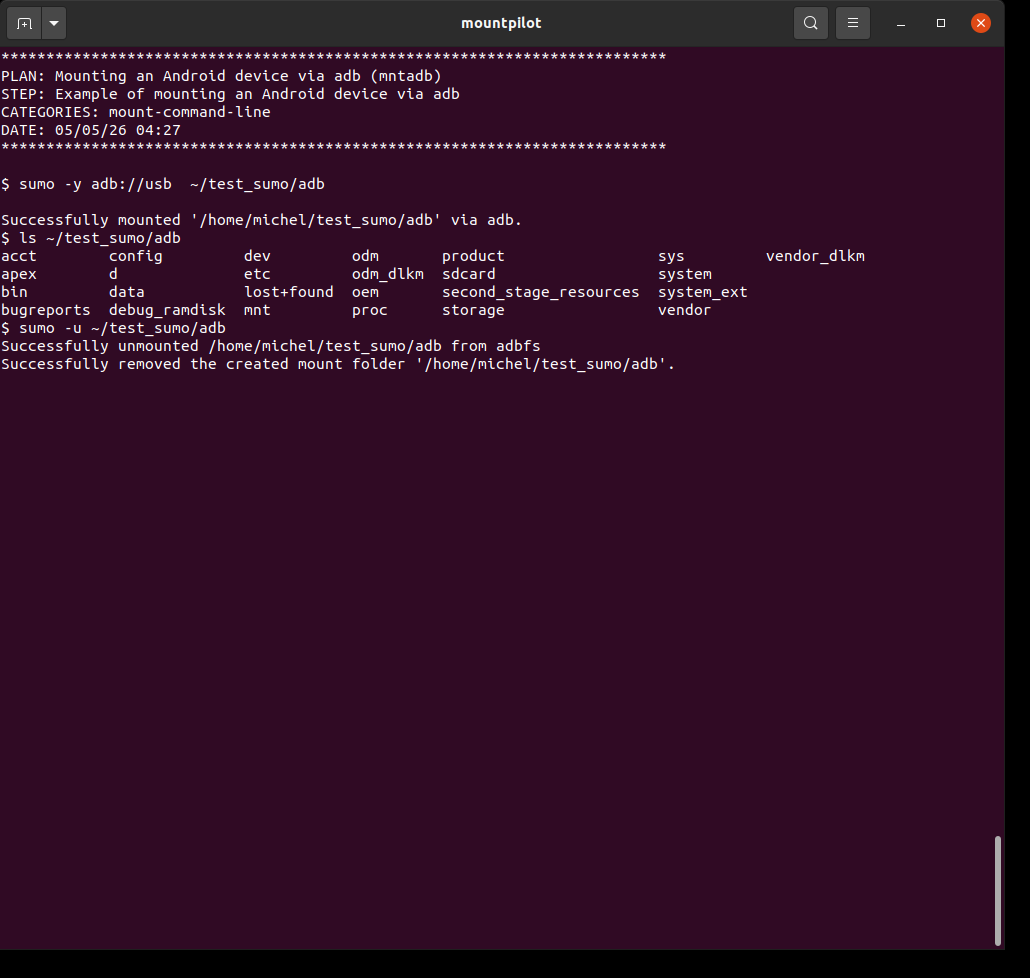Click the 'storage' directory entry
This screenshot has width=1030, height=978.
coord(473,310)
